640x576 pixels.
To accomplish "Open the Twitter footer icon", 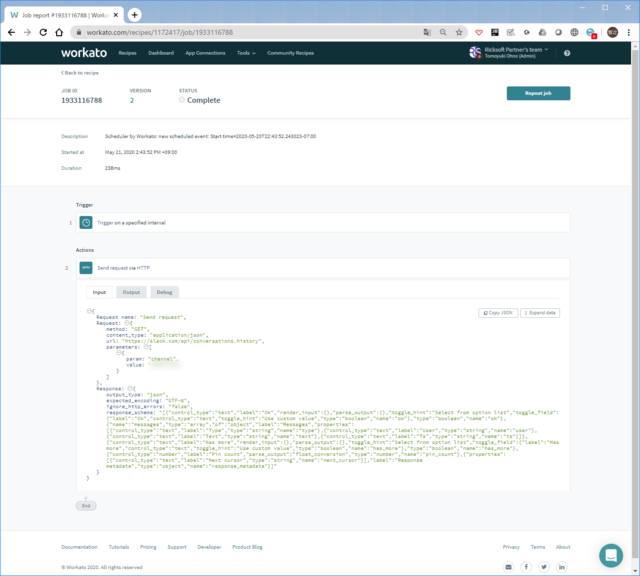I will click(x=544, y=567).
